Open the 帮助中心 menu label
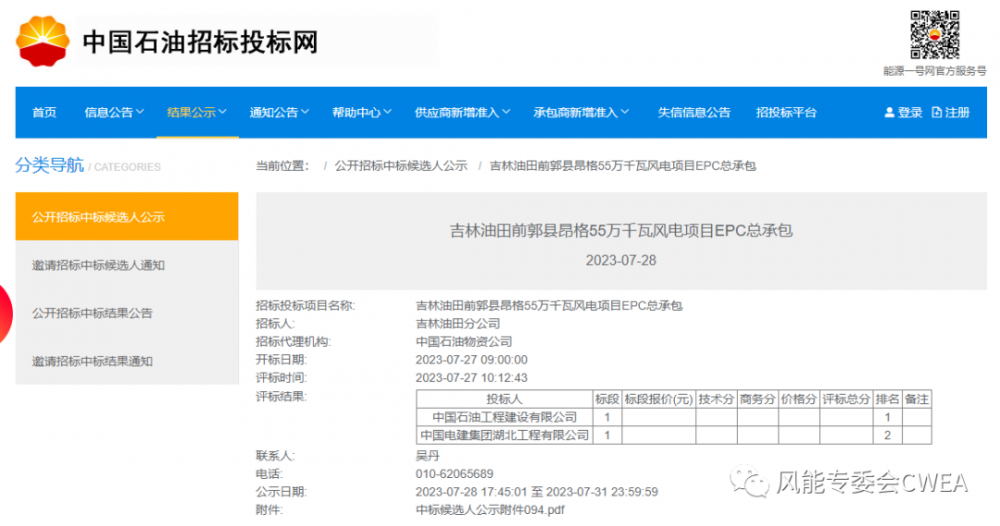Viewport: 1000px width, 526px height. (357, 112)
